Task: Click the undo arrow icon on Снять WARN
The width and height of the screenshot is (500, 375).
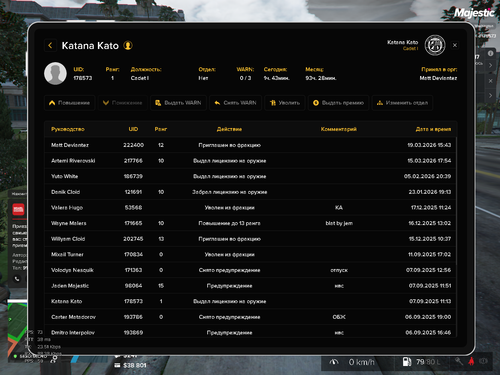Action: click(x=217, y=103)
